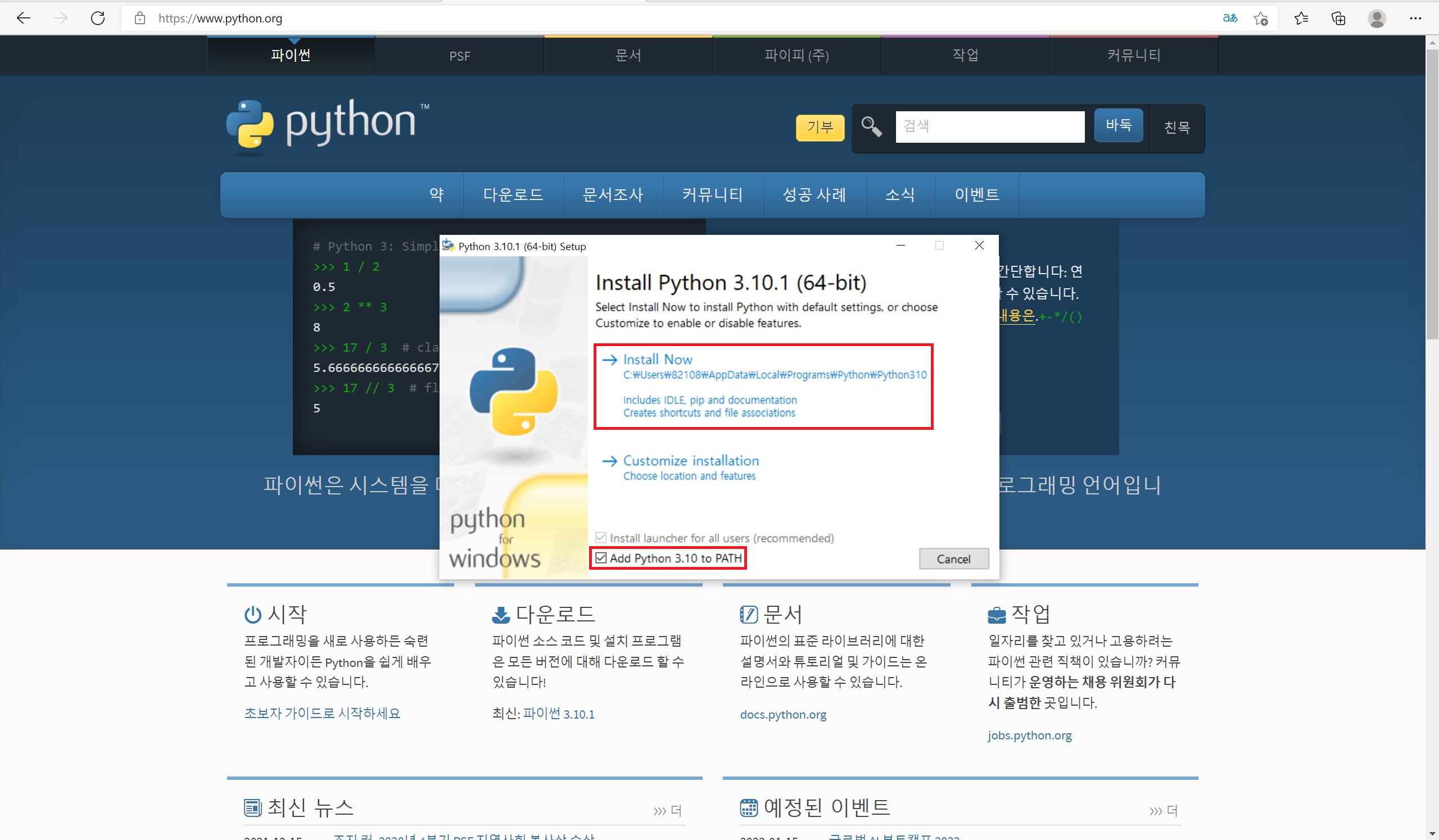The height and width of the screenshot is (840, 1439).
Task: Click the 검색 search input field
Action: point(990,126)
